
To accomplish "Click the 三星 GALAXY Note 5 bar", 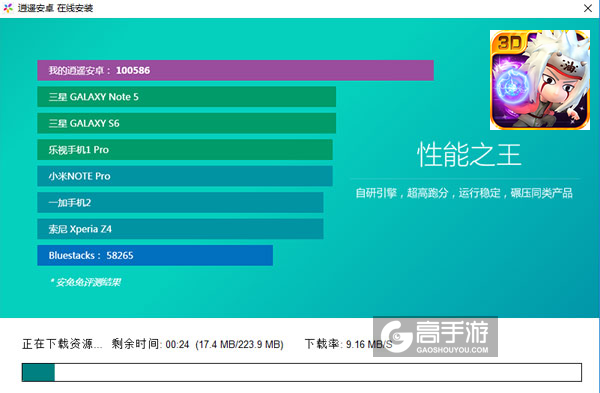I will point(186,97).
